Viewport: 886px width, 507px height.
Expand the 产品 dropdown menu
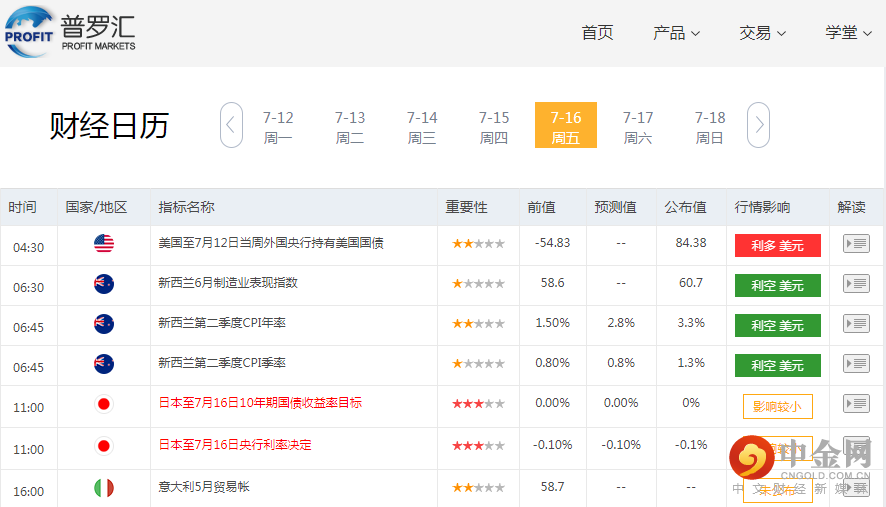tap(676, 33)
